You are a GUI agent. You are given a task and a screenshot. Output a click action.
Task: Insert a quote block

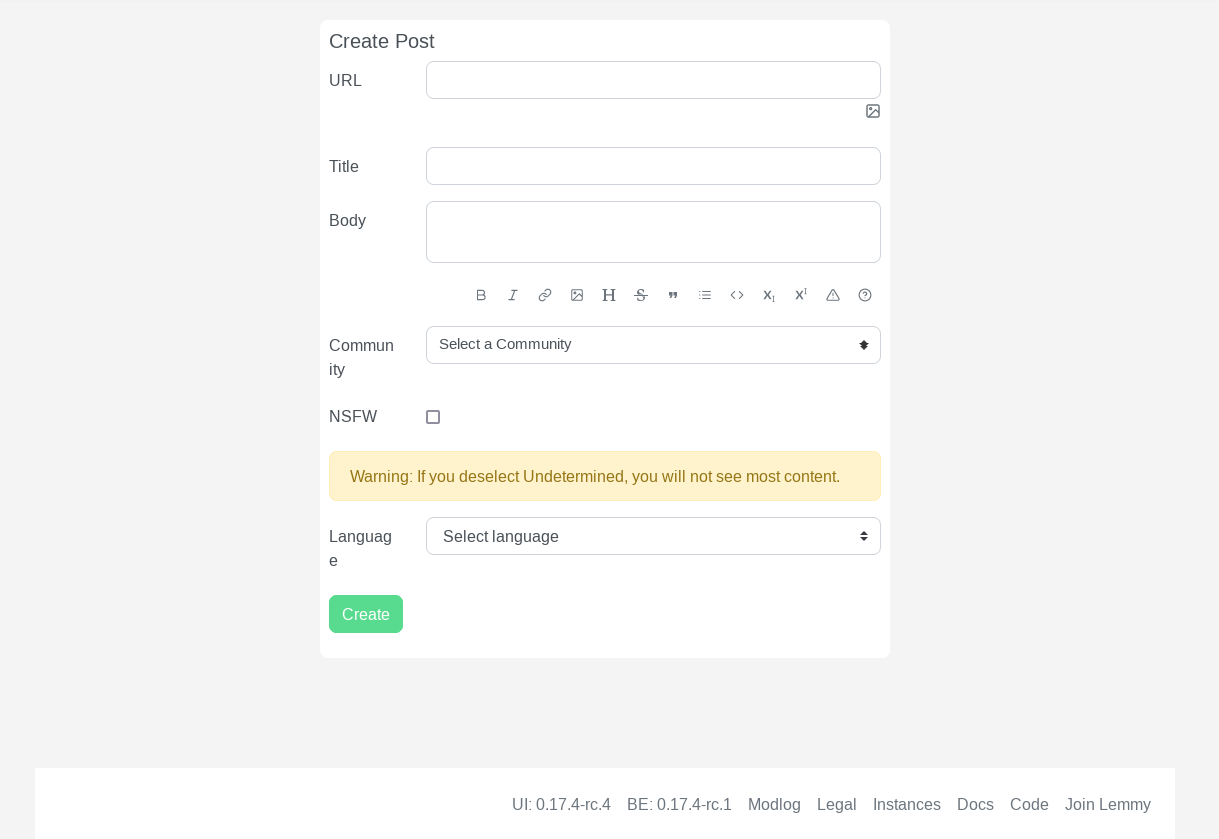(673, 295)
